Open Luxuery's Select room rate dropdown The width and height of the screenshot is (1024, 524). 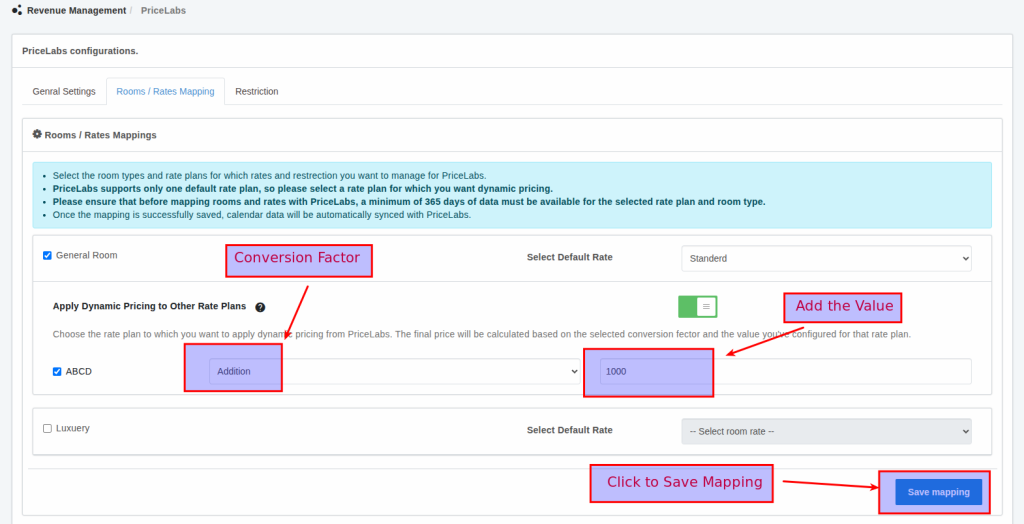pyautogui.click(x=826, y=431)
